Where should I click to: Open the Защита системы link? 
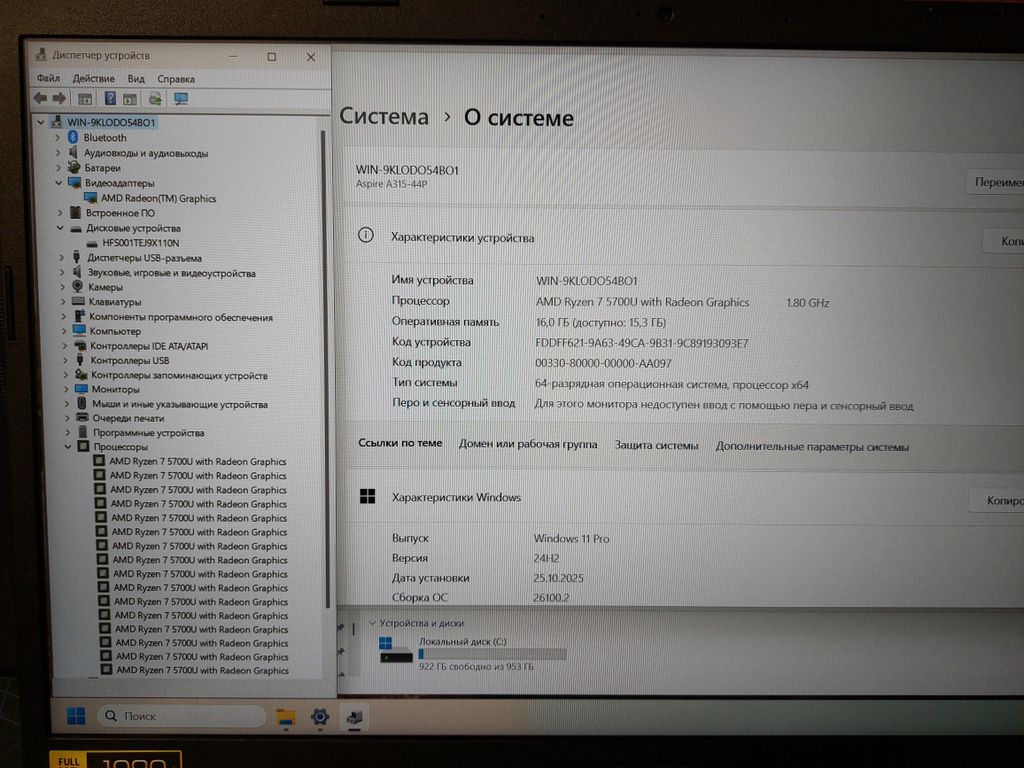pyautogui.click(x=656, y=446)
